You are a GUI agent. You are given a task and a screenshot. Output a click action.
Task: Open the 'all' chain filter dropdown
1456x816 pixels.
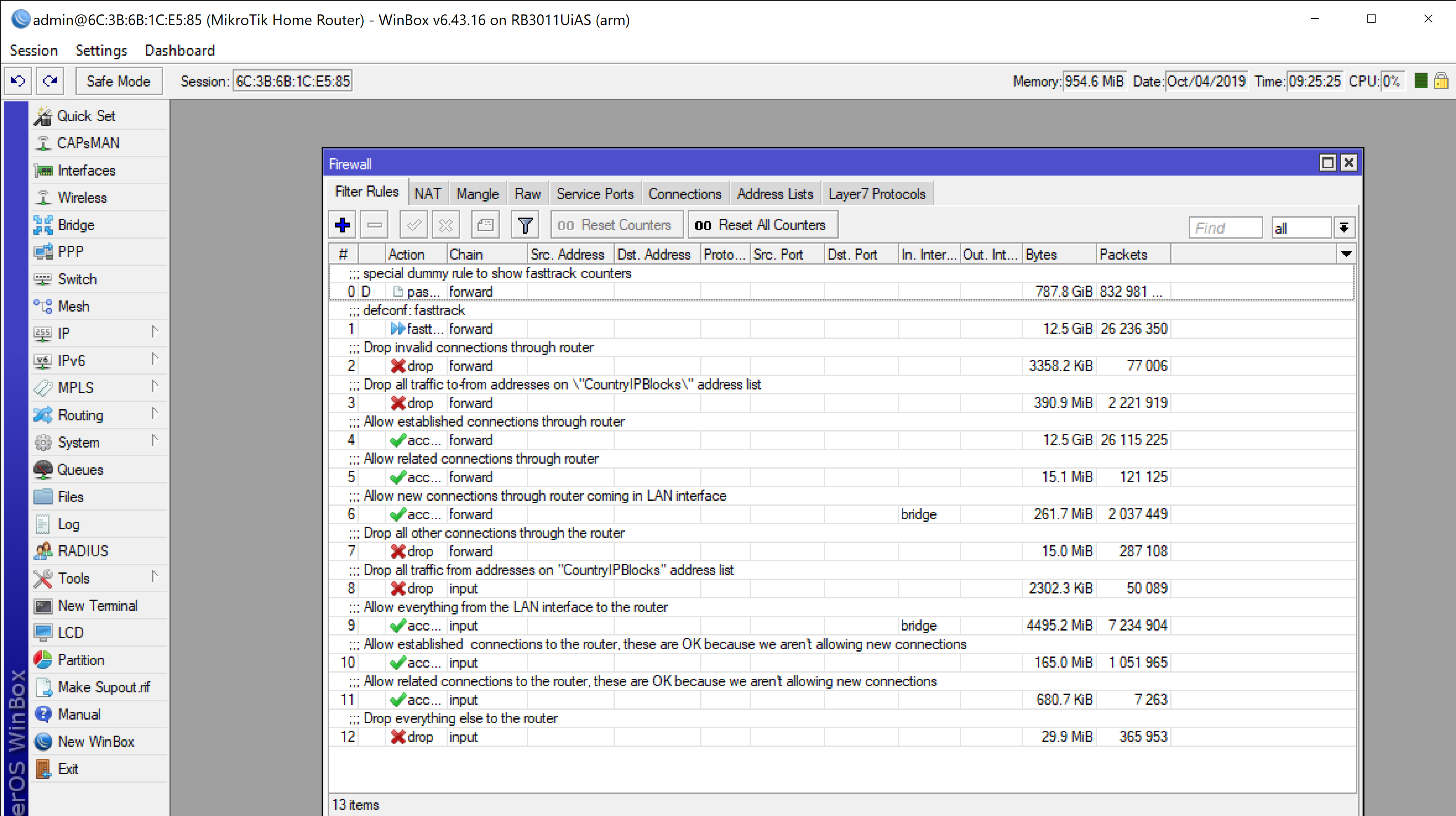[1343, 228]
